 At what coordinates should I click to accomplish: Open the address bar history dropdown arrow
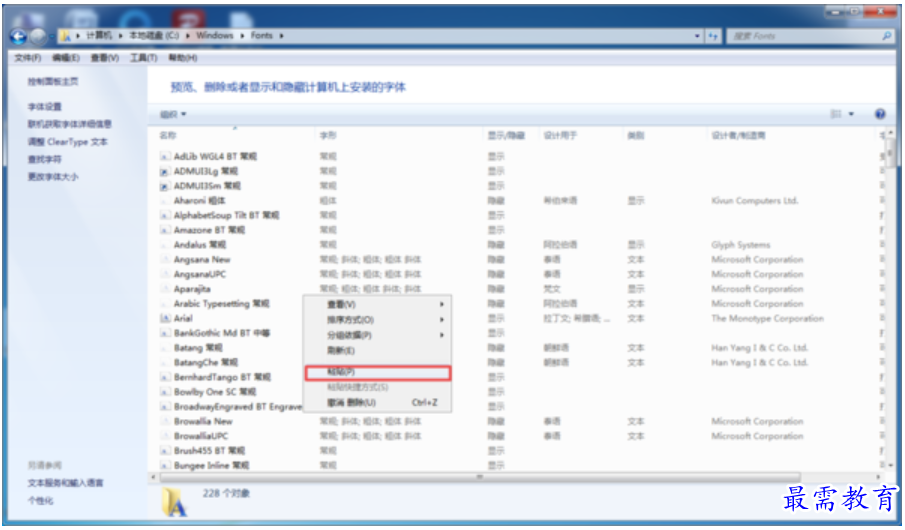click(x=697, y=36)
